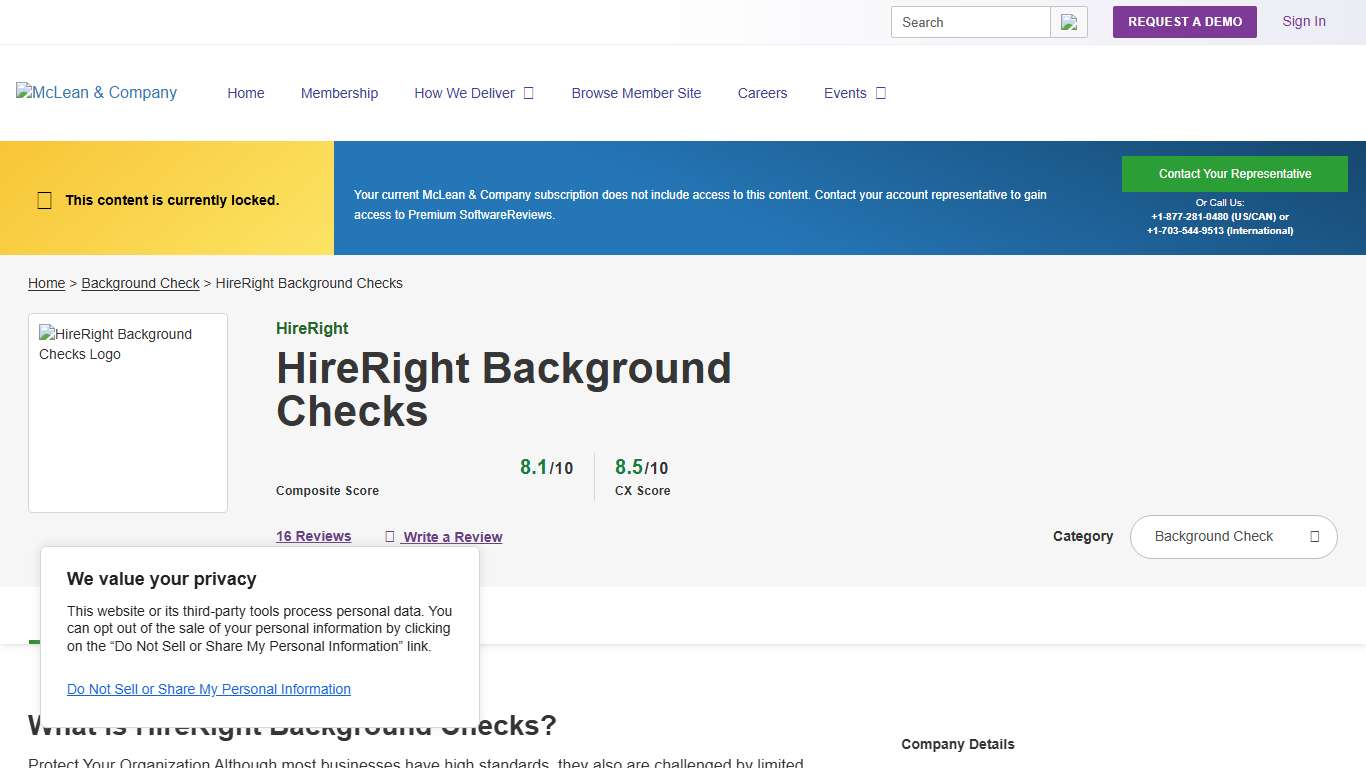Open Browse Member Site

coord(636,93)
